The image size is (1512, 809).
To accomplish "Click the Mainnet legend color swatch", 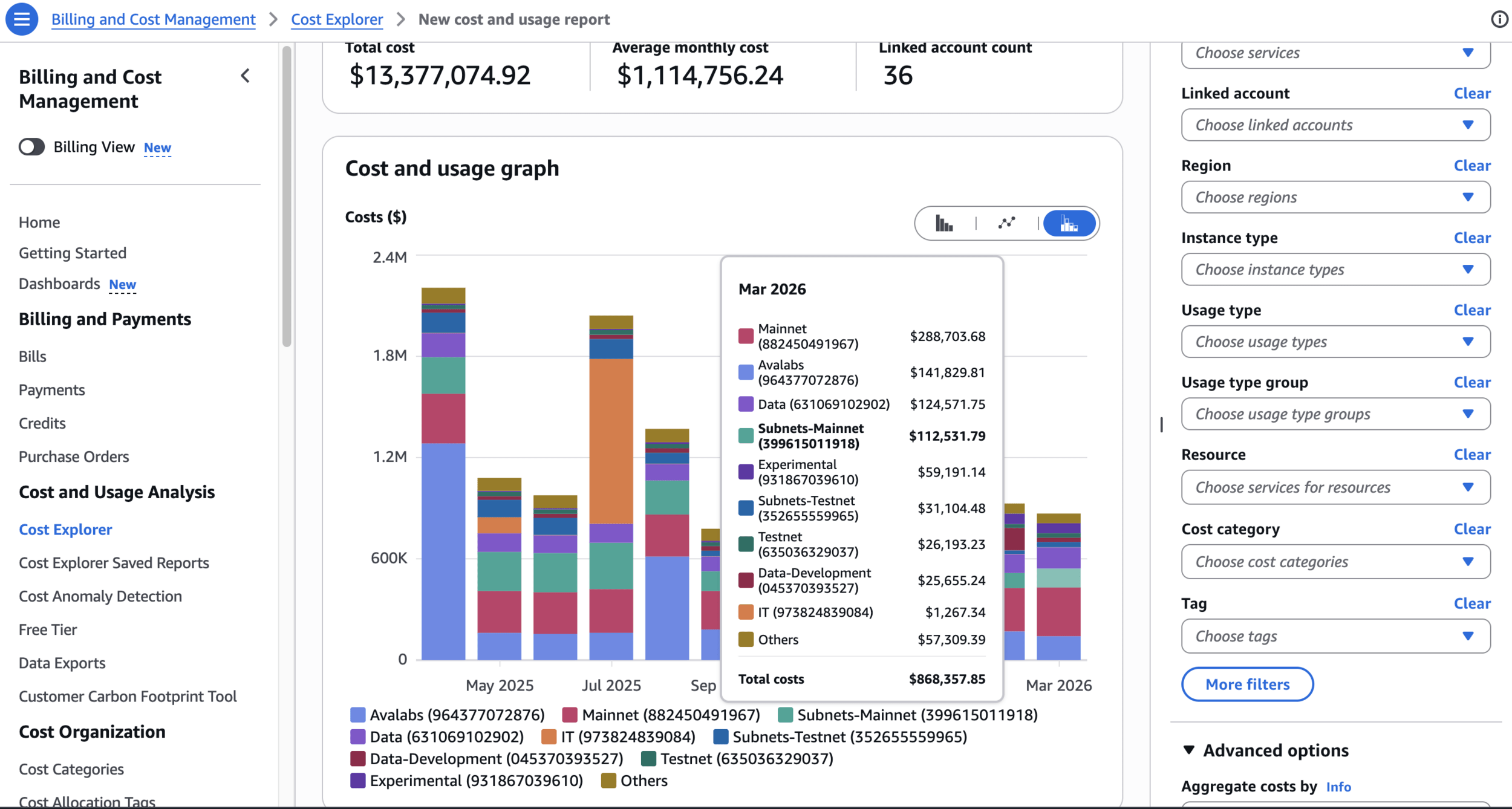I will coord(569,715).
